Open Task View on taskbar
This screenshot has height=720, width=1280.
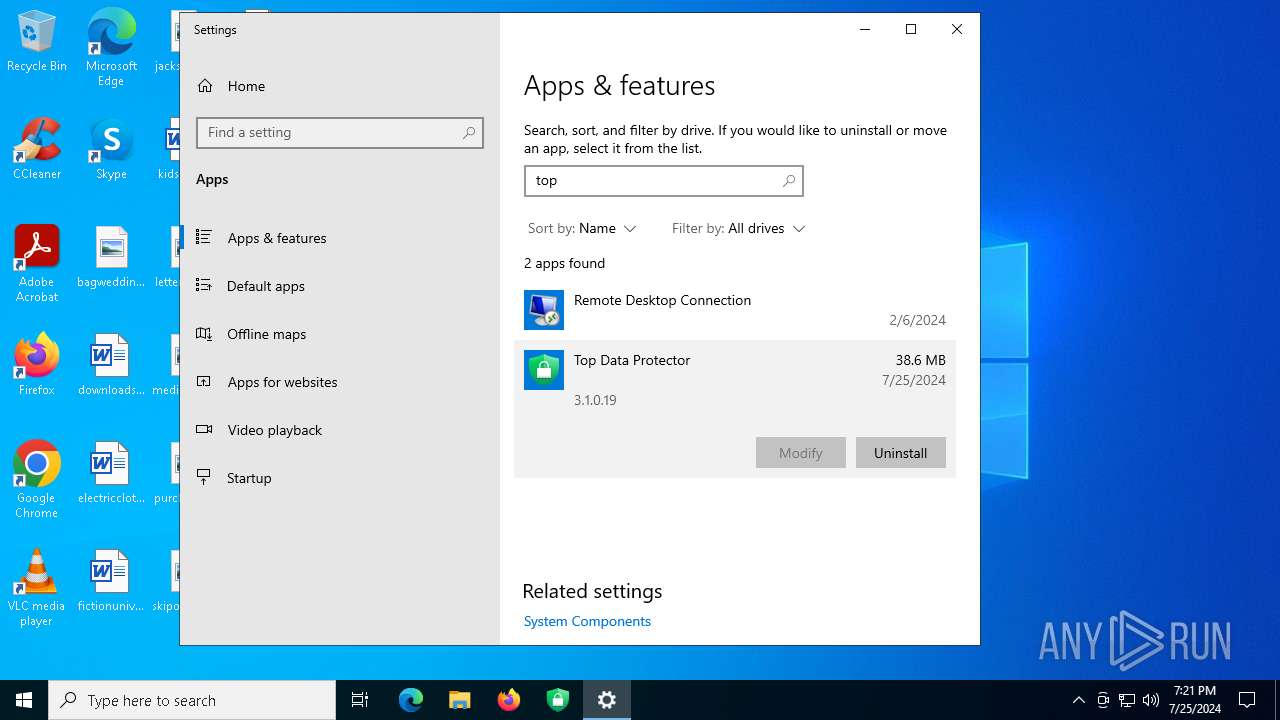360,700
